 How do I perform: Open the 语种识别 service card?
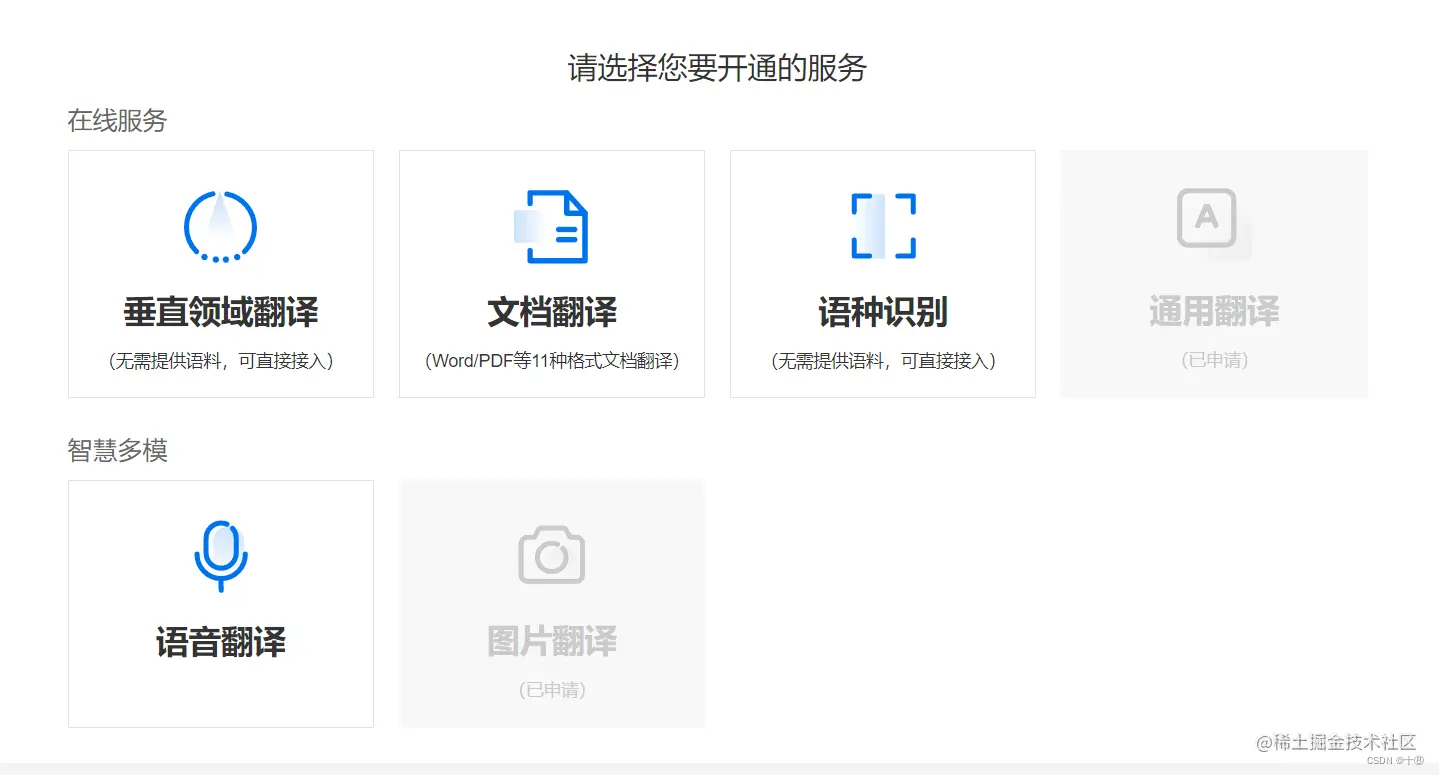[882, 273]
